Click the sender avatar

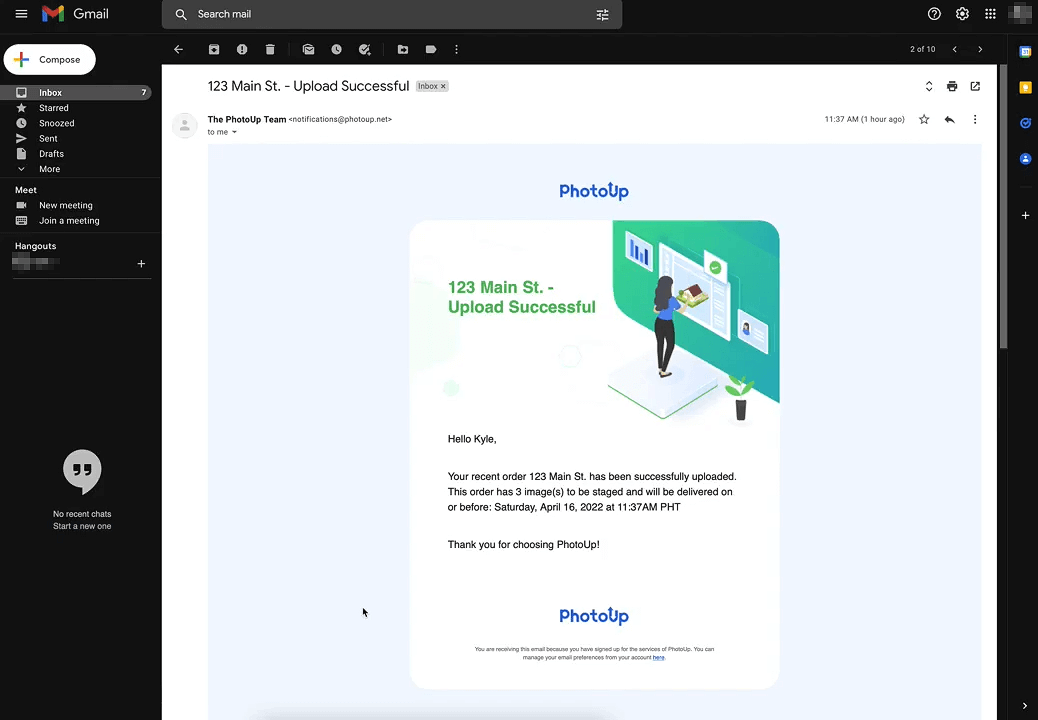click(185, 125)
